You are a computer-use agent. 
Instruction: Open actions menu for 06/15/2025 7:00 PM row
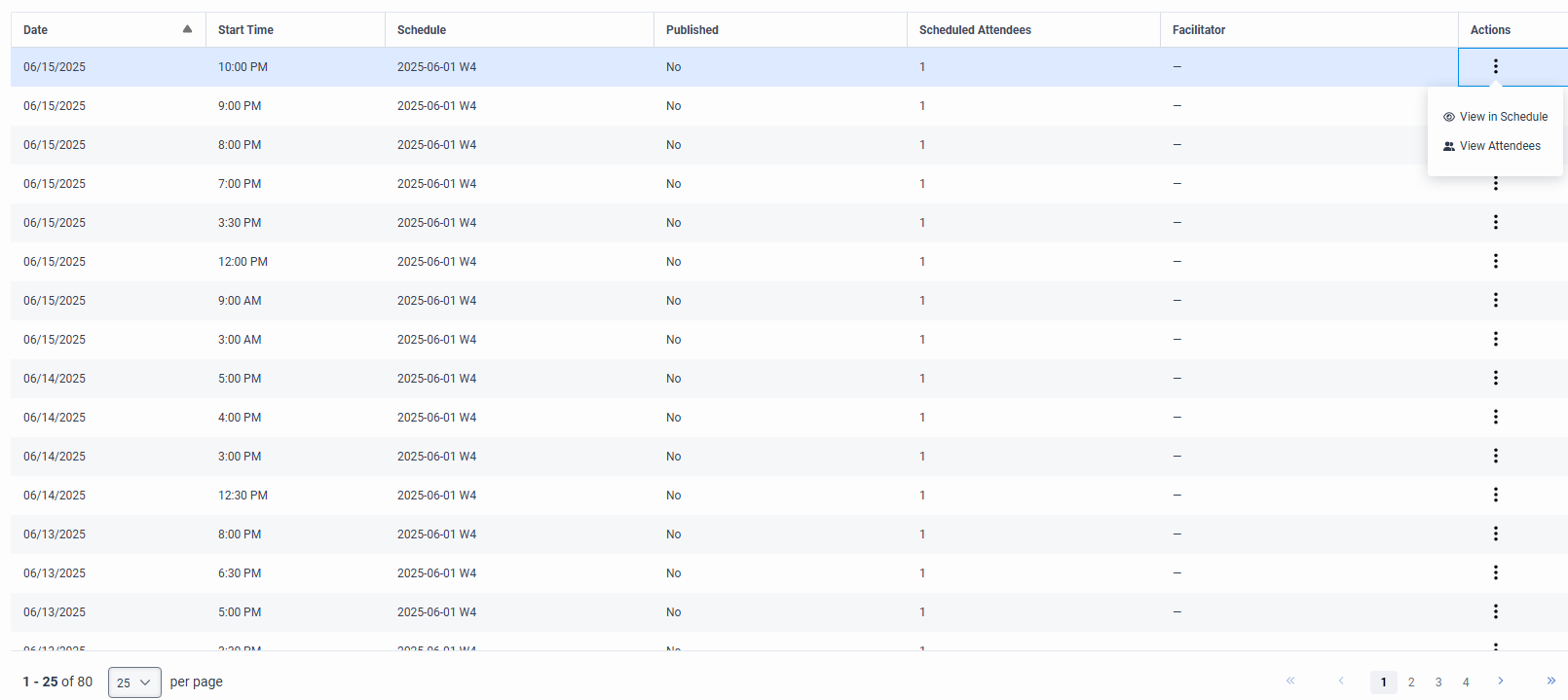[x=1495, y=184]
